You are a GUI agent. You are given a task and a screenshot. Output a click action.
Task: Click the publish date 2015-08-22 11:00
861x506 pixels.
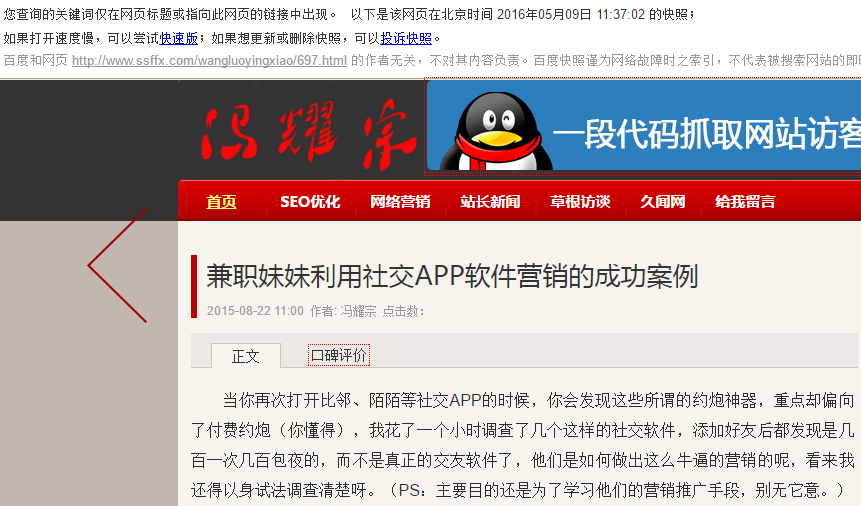click(x=255, y=311)
